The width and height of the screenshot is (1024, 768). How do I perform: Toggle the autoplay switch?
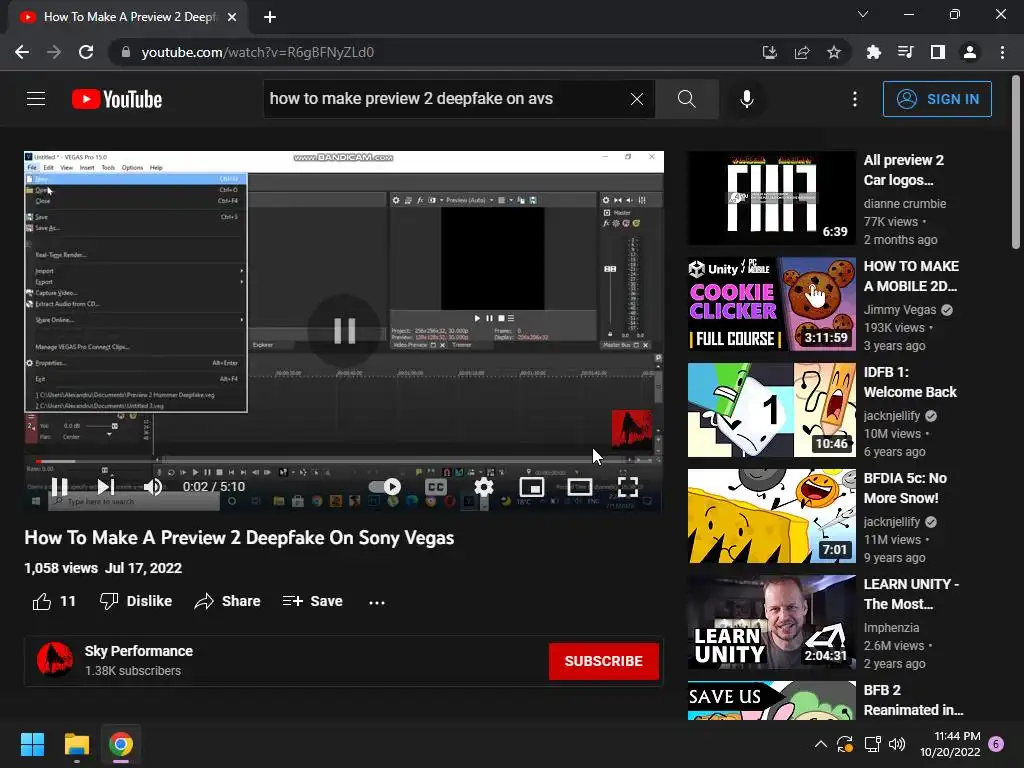(385, 487)
